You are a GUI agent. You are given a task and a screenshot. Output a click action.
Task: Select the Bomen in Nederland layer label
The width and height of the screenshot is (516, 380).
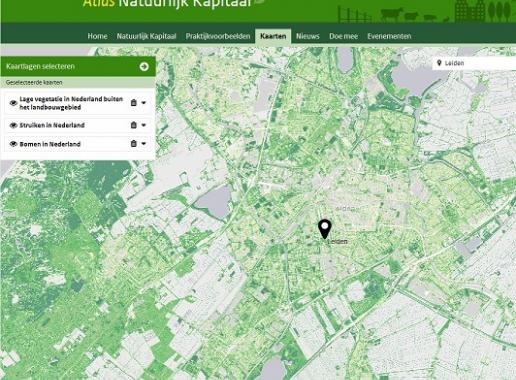tap(50, 144)
